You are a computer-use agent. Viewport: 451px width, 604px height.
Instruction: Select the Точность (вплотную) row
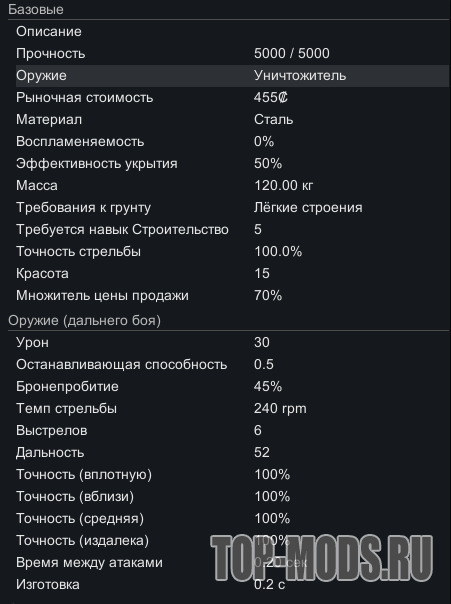232,475
